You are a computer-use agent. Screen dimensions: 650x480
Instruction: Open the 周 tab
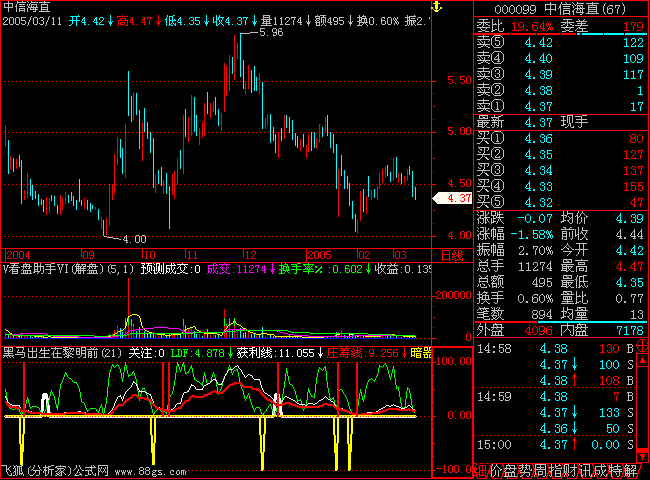(541, 471)
